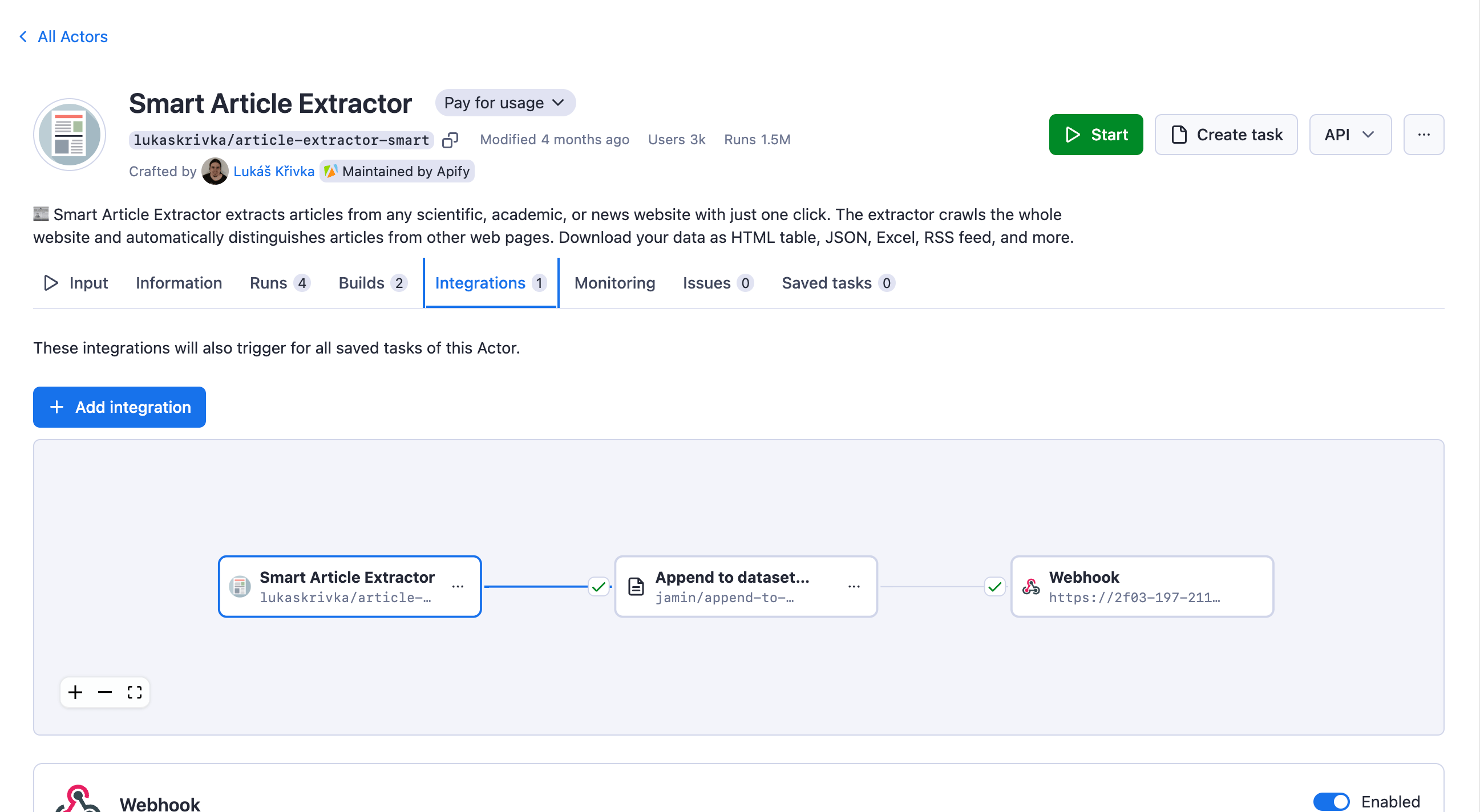Expand the API dropdown
Viewport: 1480px width, 812px height.
(x=1350, y=135)
